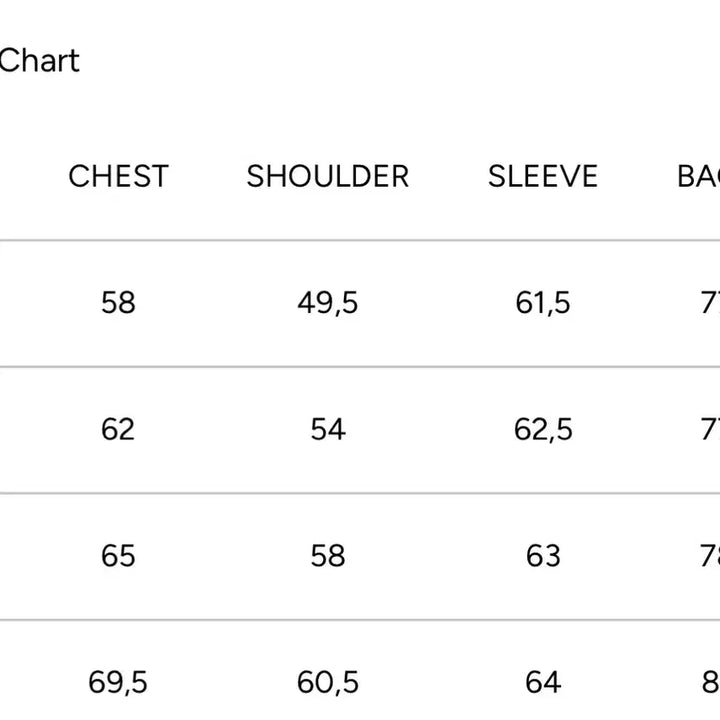Click the CHEST column header

[118, 176]
